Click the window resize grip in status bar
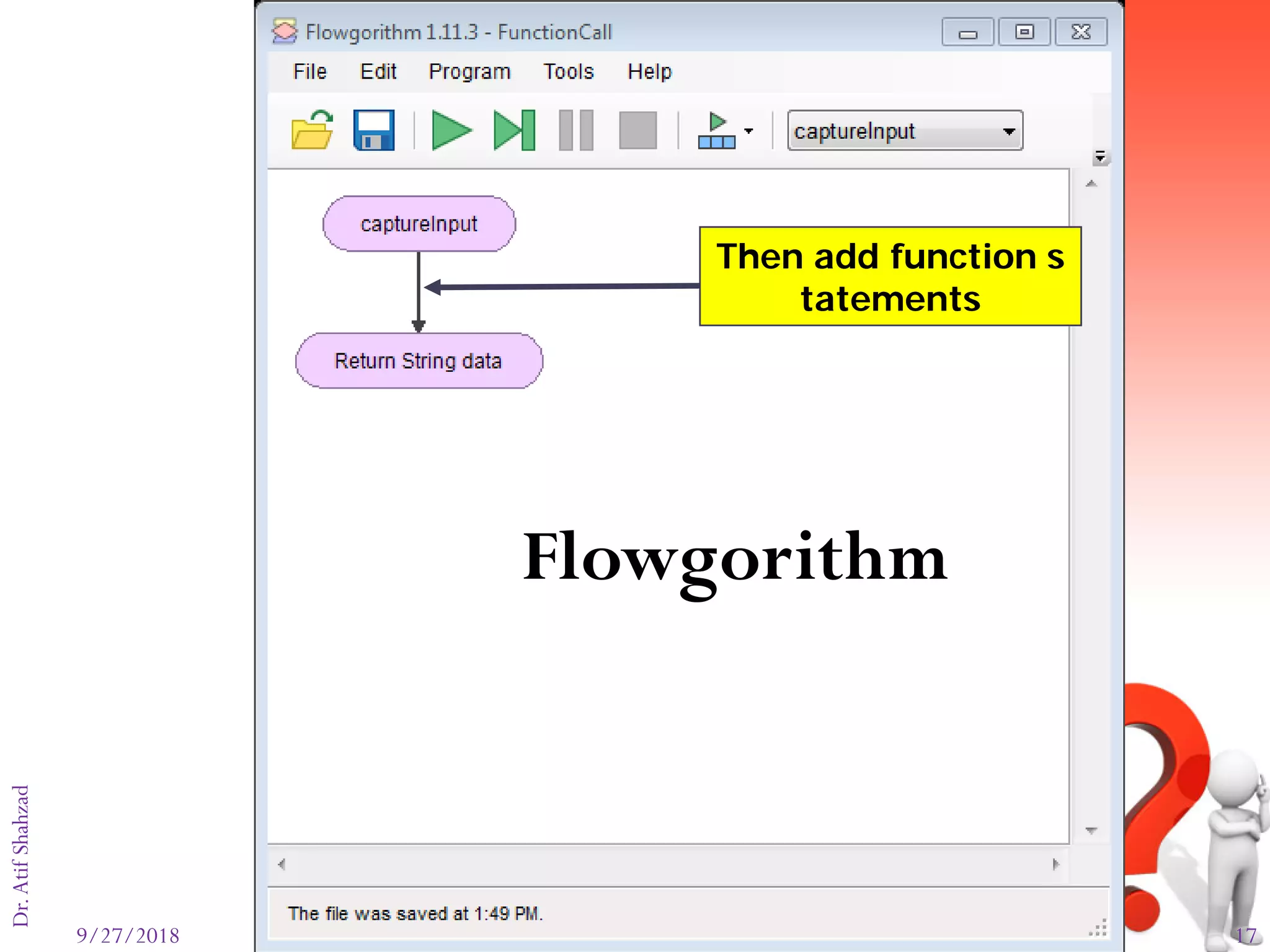This screenshot has width=1270, height=952. [1098, 928]
